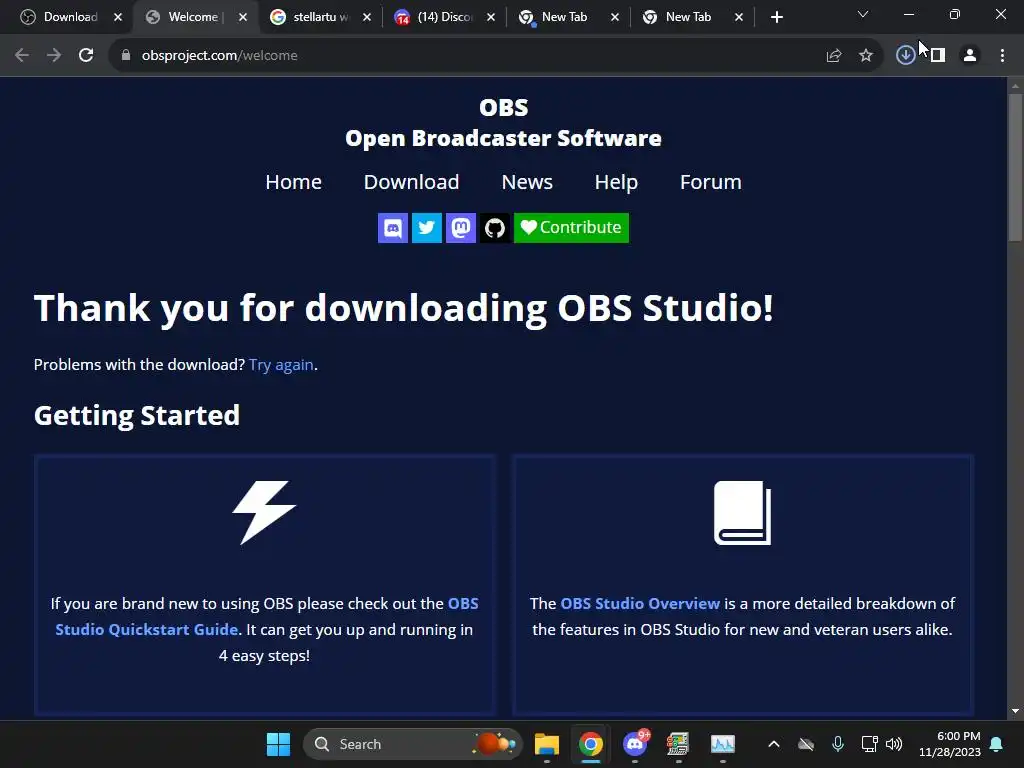Screen dimensions: 1024x768
Task: Open the News nav link
Action: 527,182
